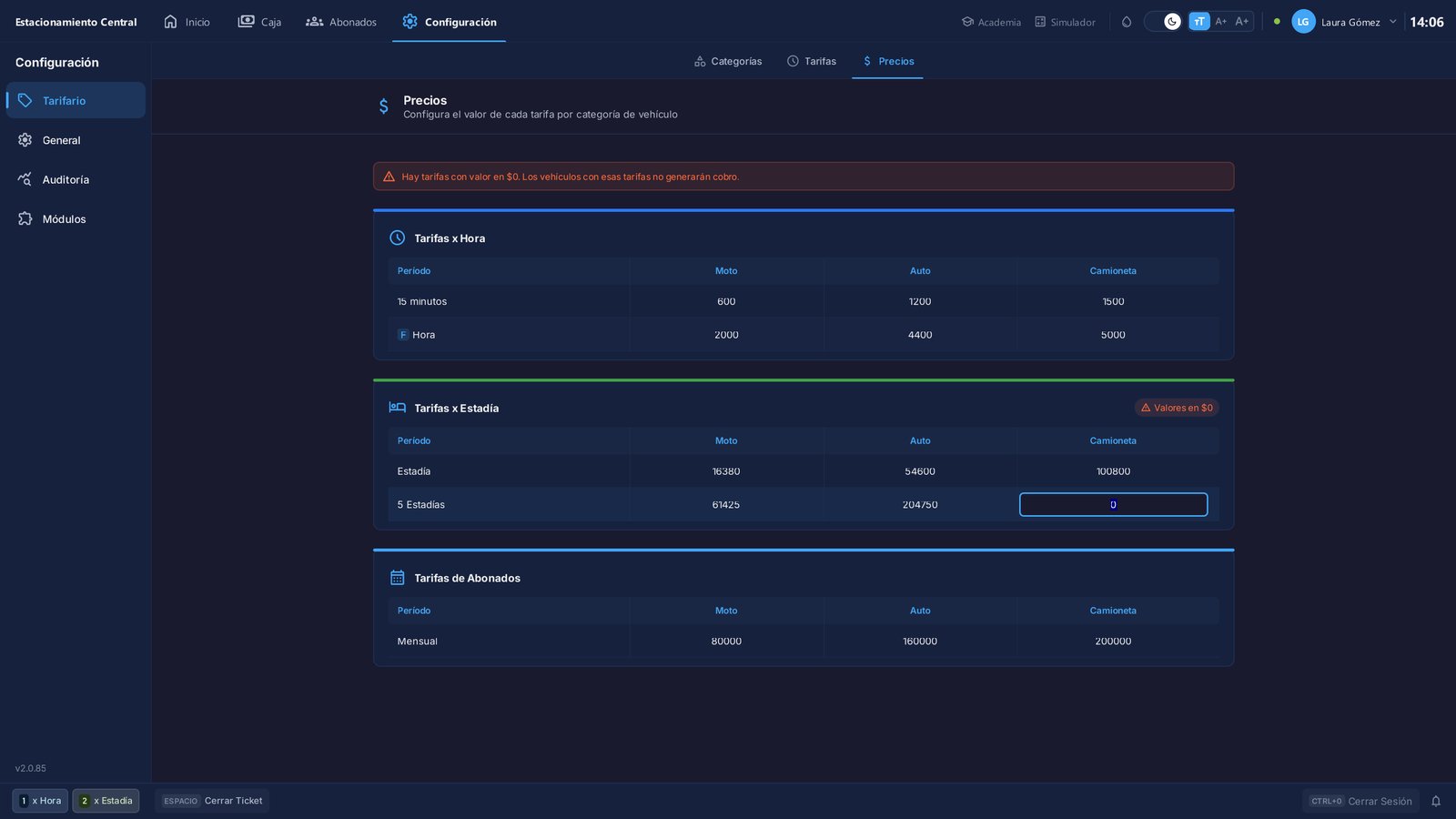Viewport: 1456px width, 819px height.
Task: Edit 15 minutos Moto price 600
Action: [x=726, y=301]
